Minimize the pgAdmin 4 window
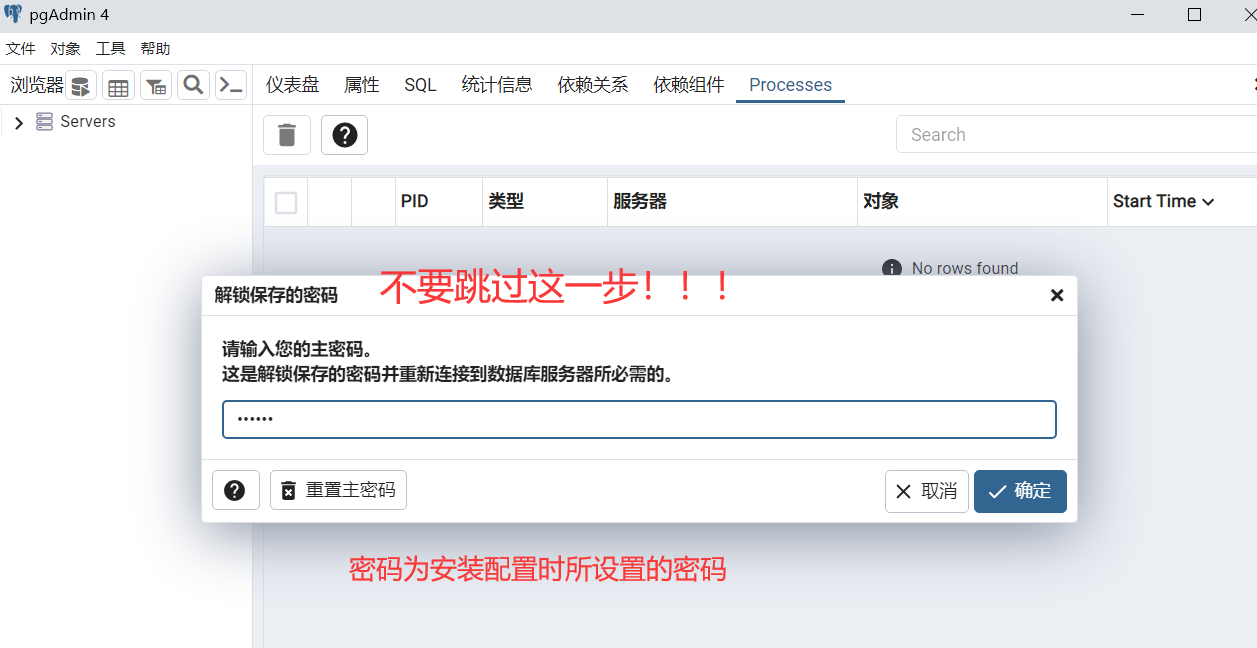Screen dimensions: 1257x648 [x=1139, y=14]
